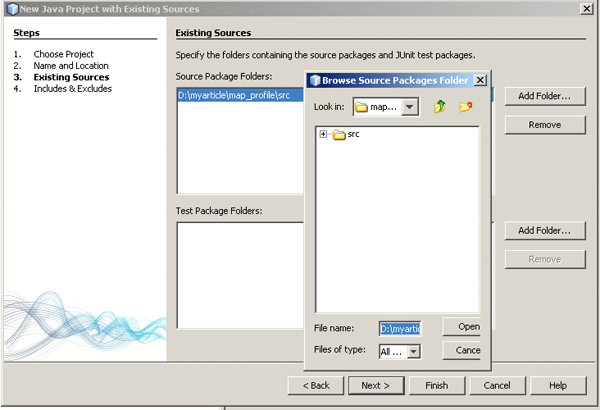Expand the src folder tree node
Image resolution: width=600 pixels, height=410 pixels.
tap(323, 135)
